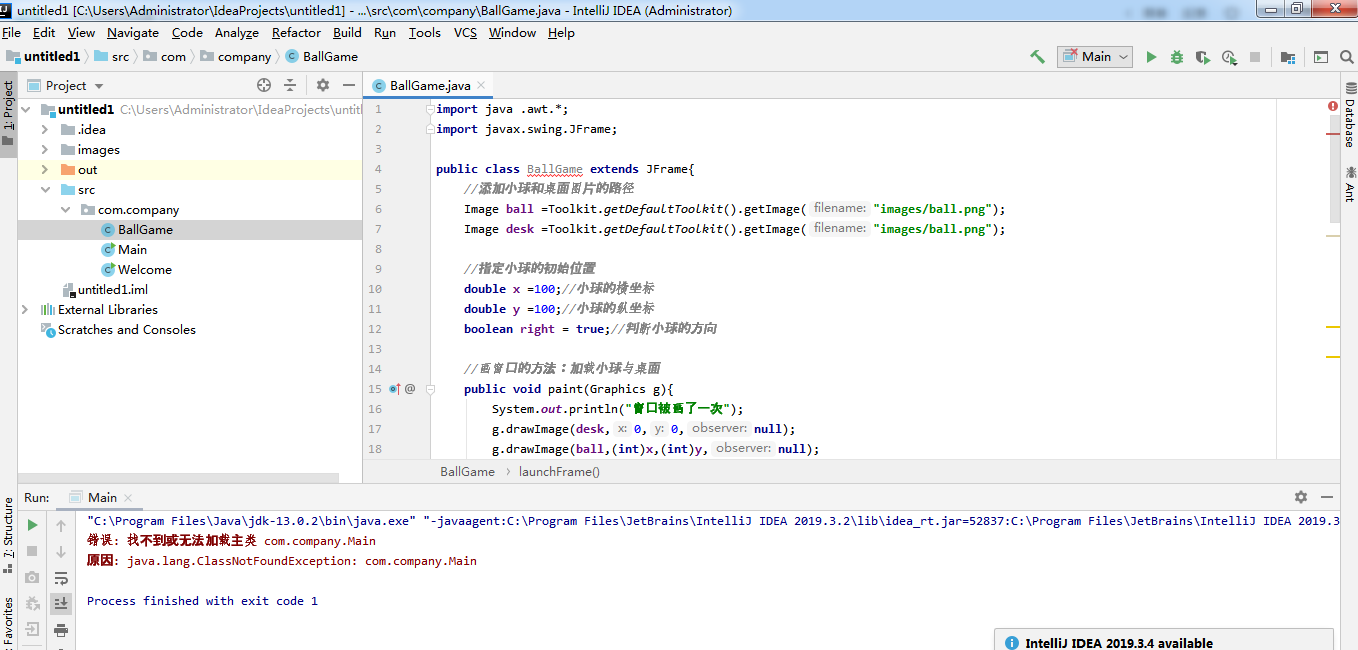Click the Project panel horizontal scrollbar
Viewport: 1358px width, 650px height.
pyautogui.click(x=178, y=478)
